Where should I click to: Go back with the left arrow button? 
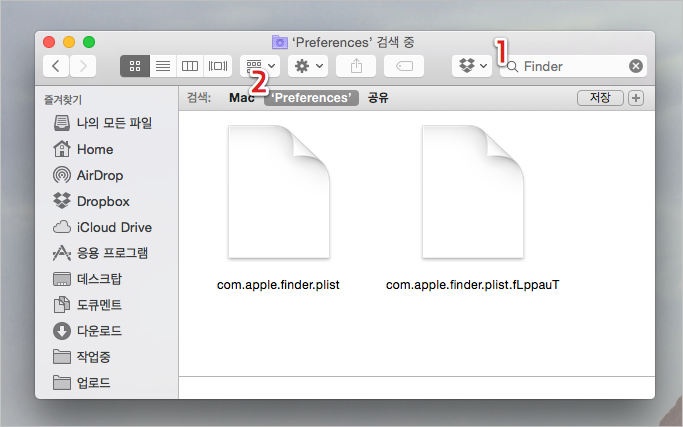tap(56, 66)
